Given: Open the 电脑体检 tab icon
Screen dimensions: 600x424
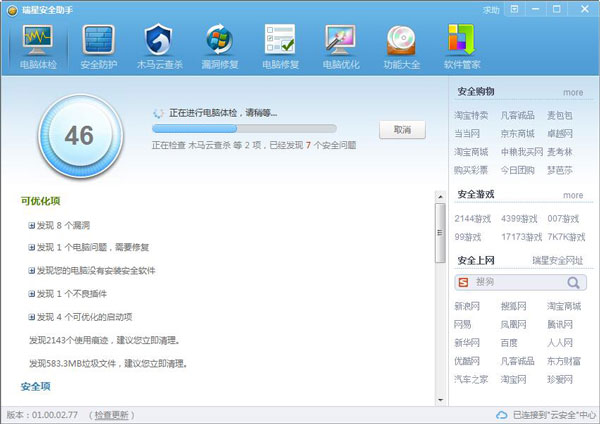Looking at the screenshot, I should [x=38, y=40].
